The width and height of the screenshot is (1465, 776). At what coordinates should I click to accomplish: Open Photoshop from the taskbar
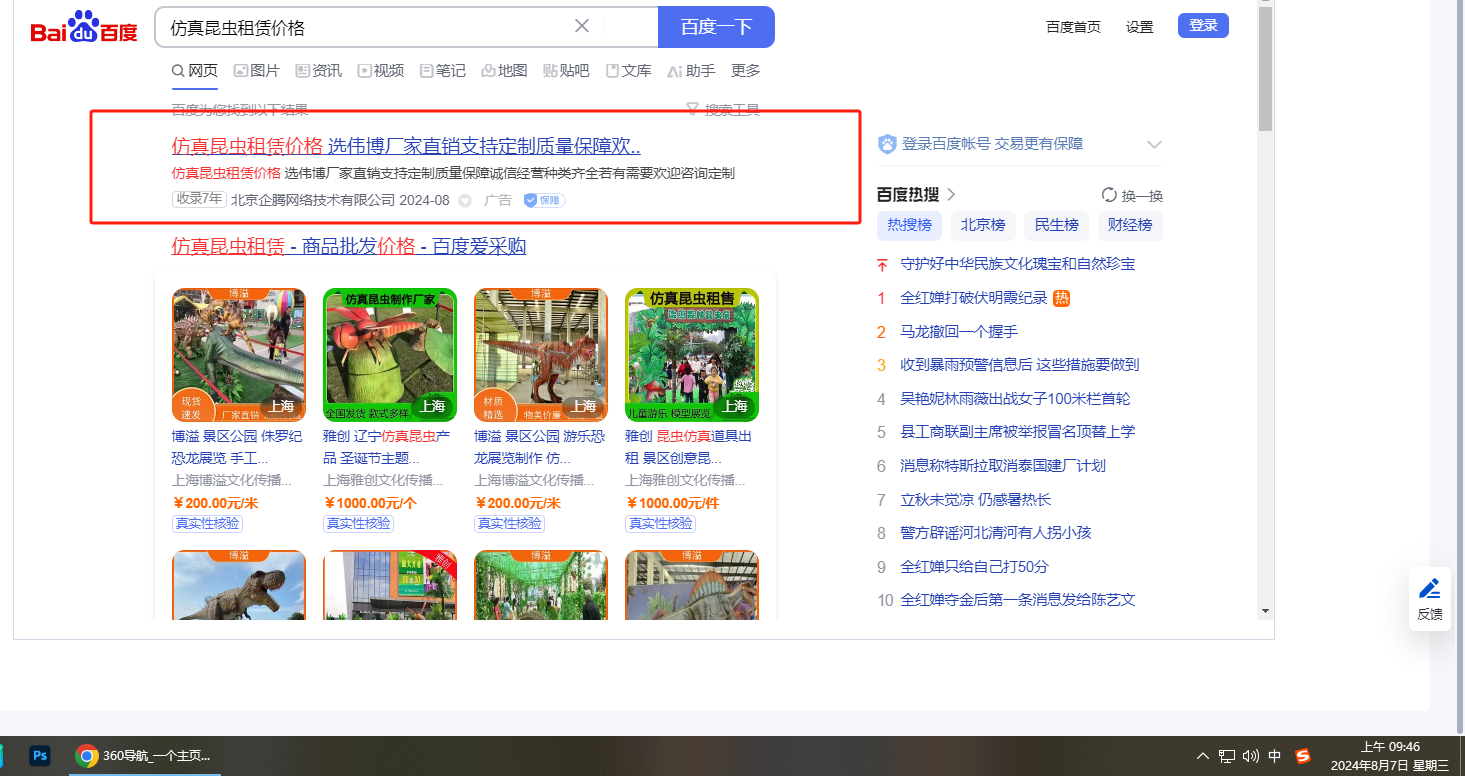[40, 756]
